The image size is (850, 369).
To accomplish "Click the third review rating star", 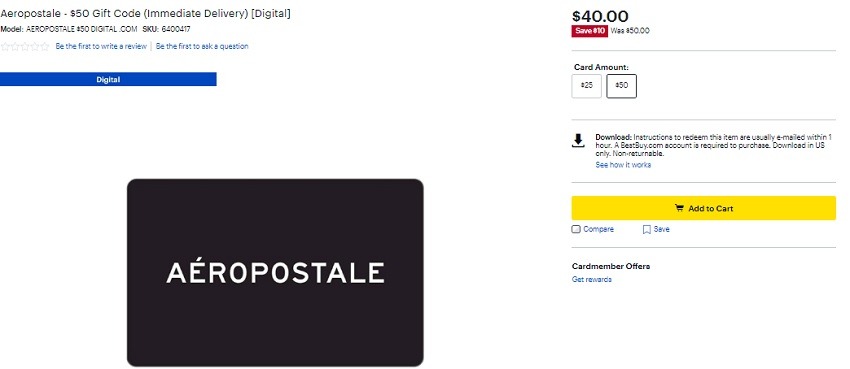I will tap(25, 47).
